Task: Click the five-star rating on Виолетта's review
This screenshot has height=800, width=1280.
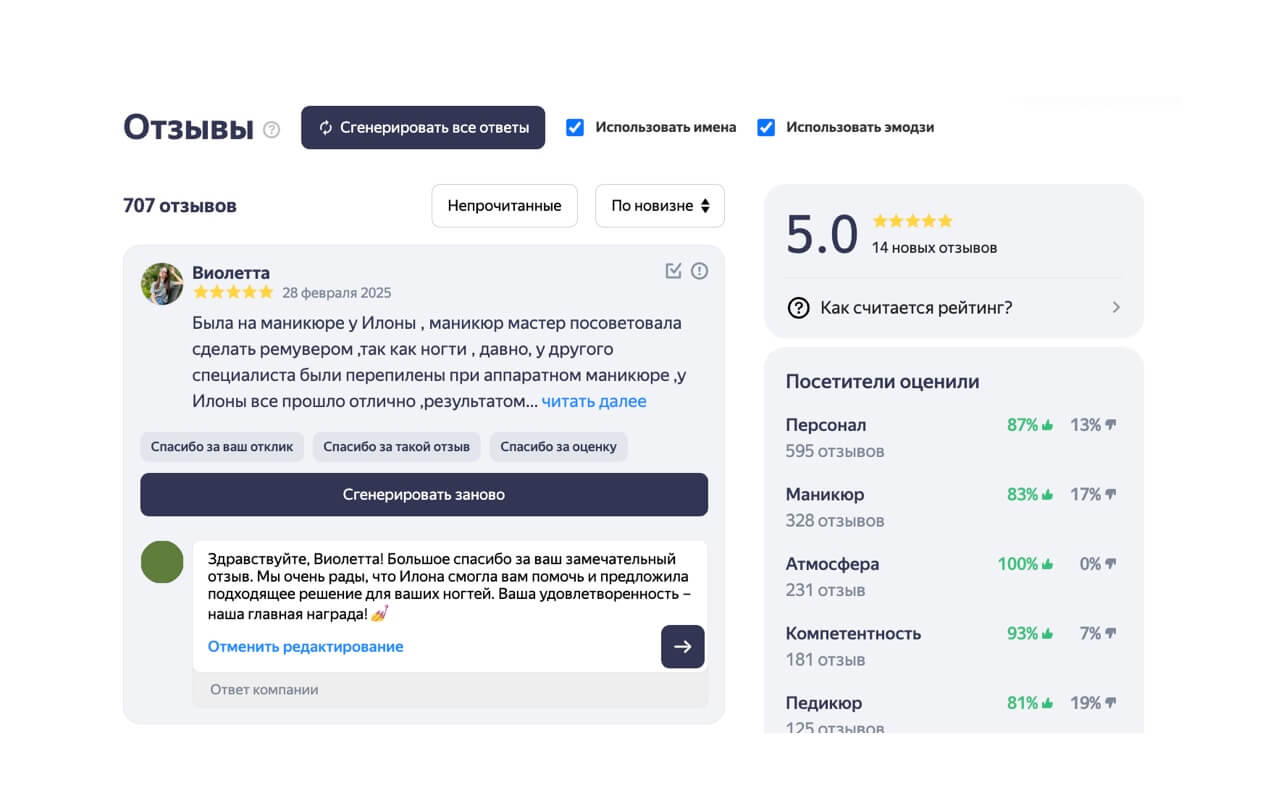Action: [232, 291]
